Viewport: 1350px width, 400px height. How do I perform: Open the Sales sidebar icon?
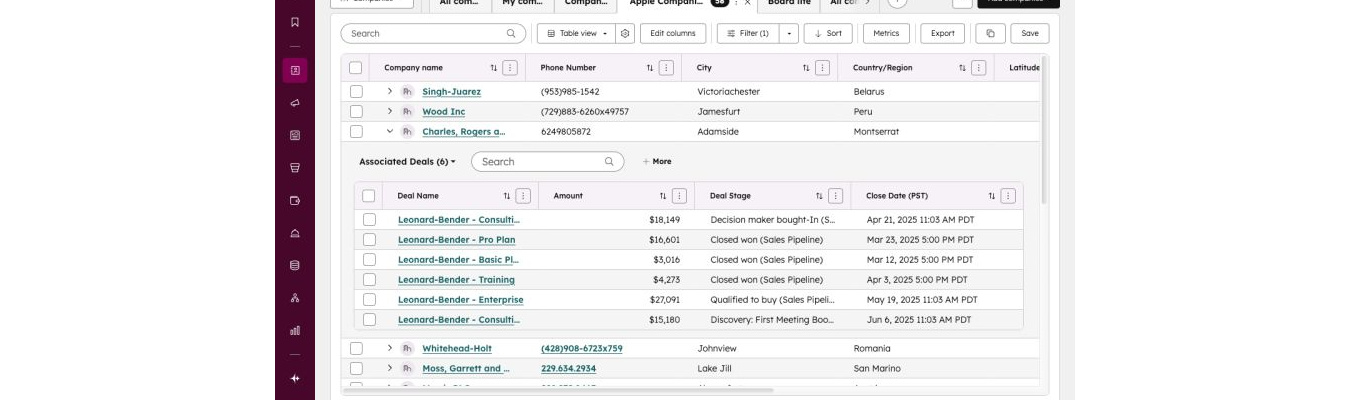pos(295,200)
